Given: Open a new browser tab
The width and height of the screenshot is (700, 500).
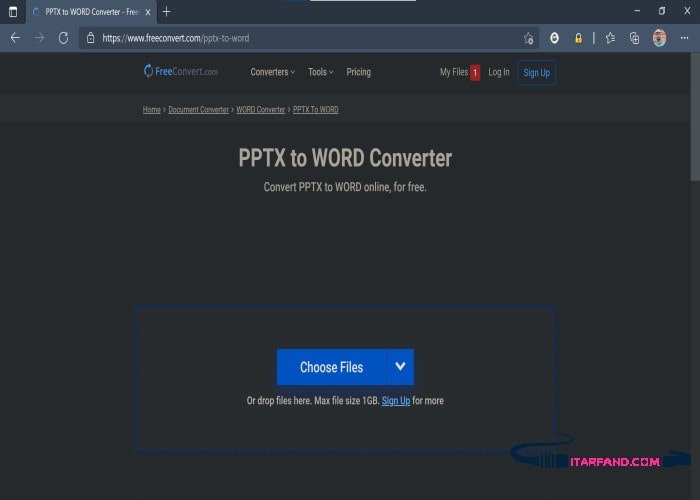Looking at the screenshot, I should [166, 12].
